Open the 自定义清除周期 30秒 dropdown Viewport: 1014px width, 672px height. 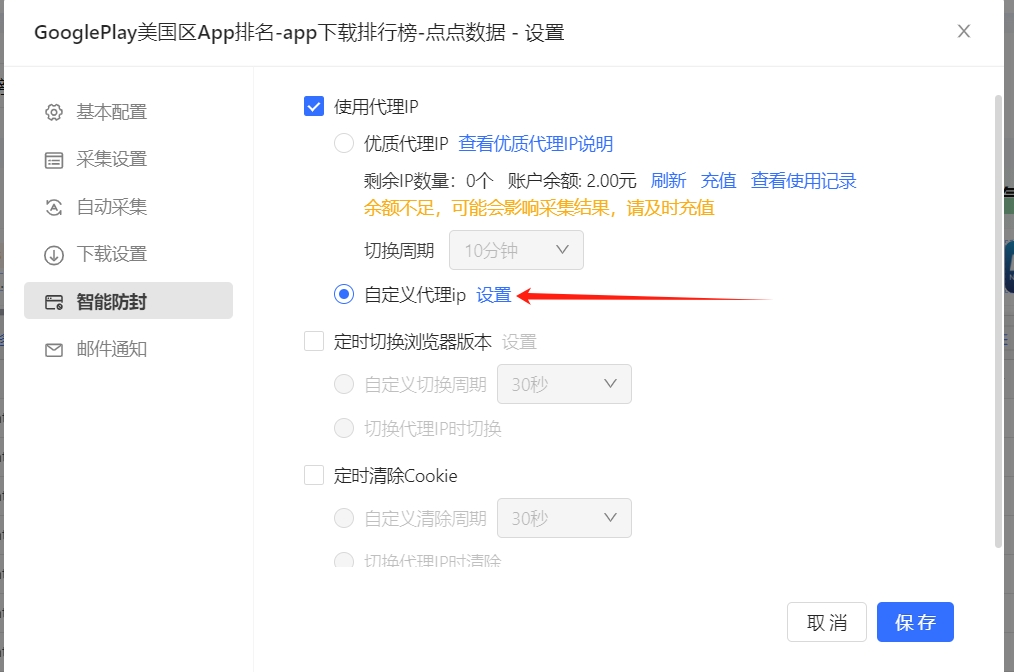(564, 518)
